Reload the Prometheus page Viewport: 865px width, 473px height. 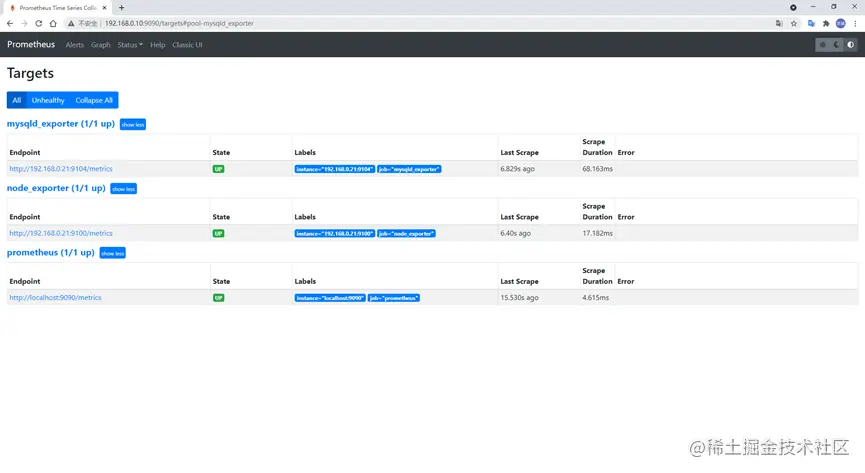click(x=39, y=23)
